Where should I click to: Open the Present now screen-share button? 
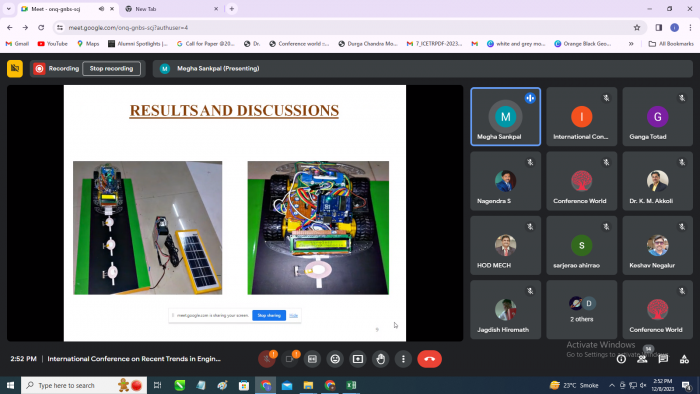click(x=358, y=359)
